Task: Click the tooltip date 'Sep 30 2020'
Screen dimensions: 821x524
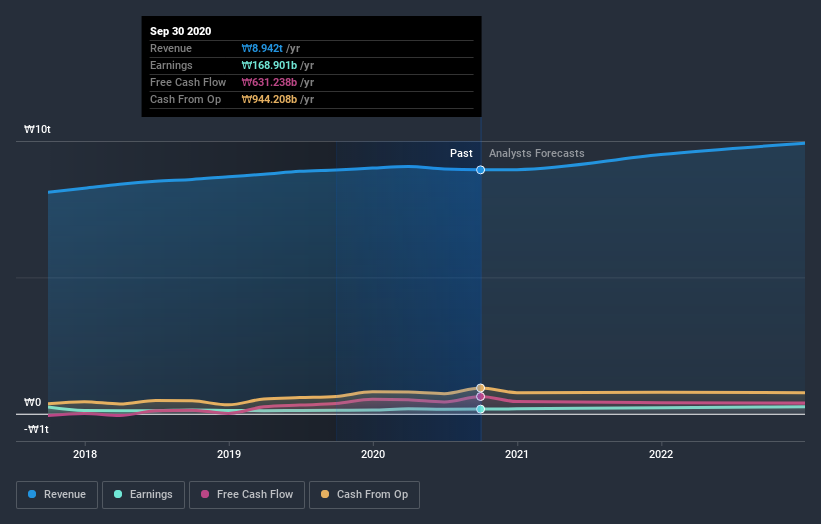Action: 181,31
